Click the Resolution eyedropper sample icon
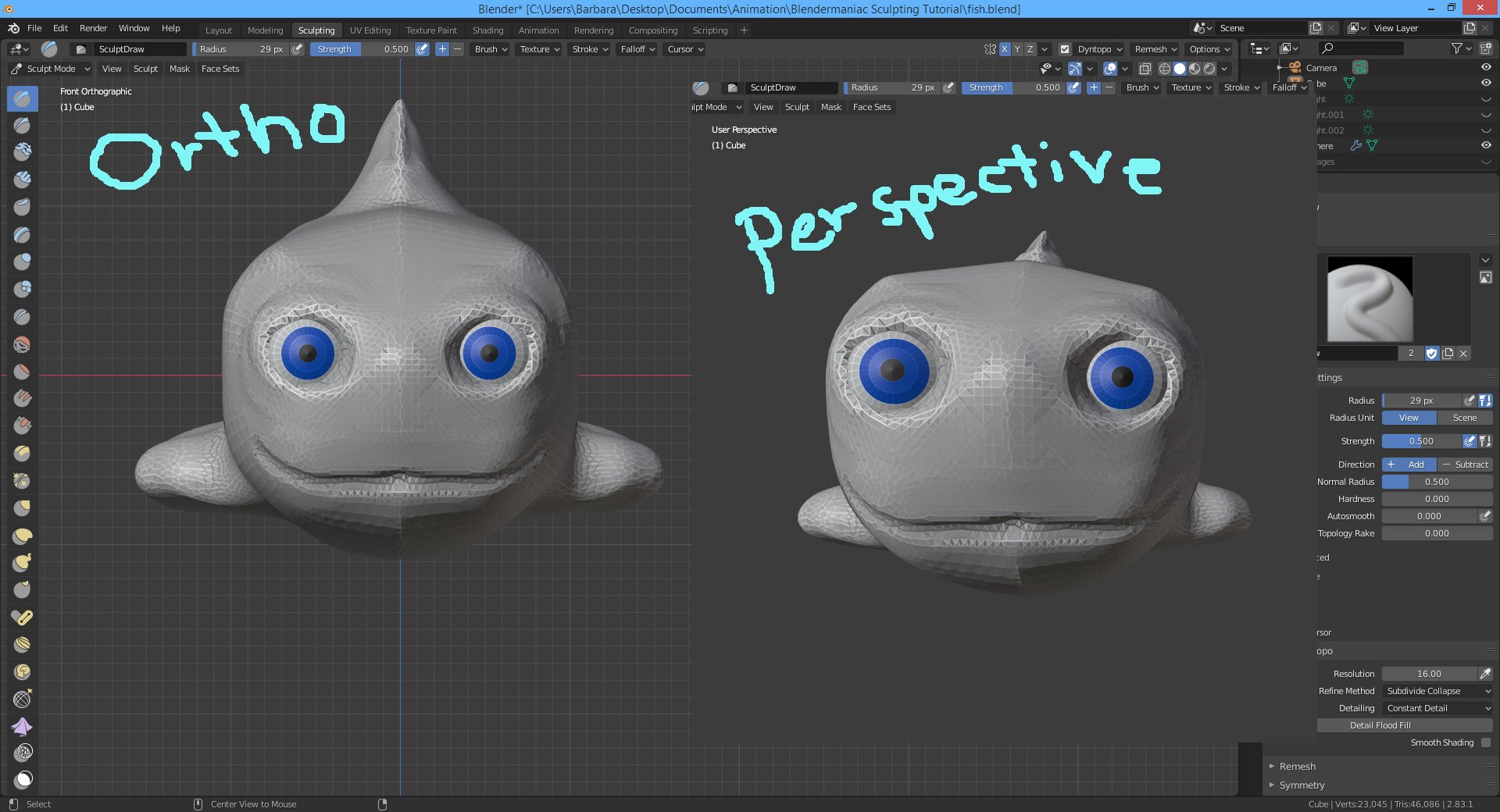The image size is (1500, 812). click(1484, 674)
